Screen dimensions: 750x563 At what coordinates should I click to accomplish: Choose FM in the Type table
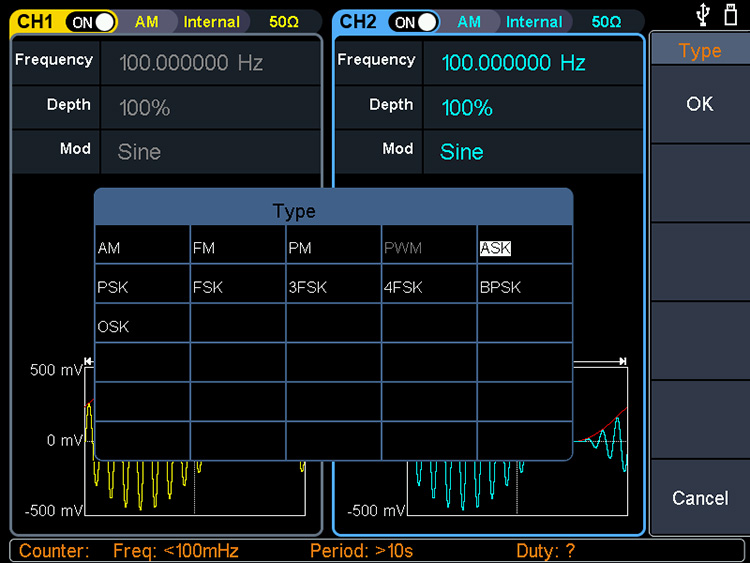(x=237, y=247)
